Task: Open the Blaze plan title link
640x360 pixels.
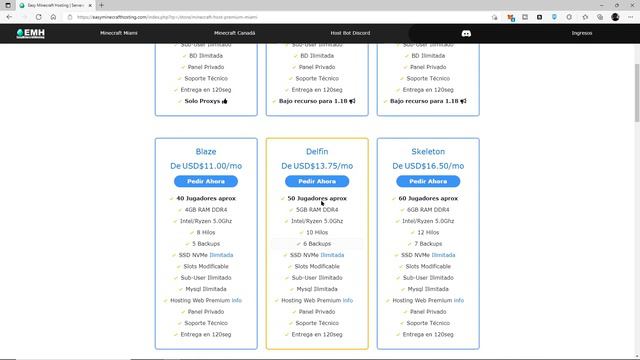Action: click(206, 151)
